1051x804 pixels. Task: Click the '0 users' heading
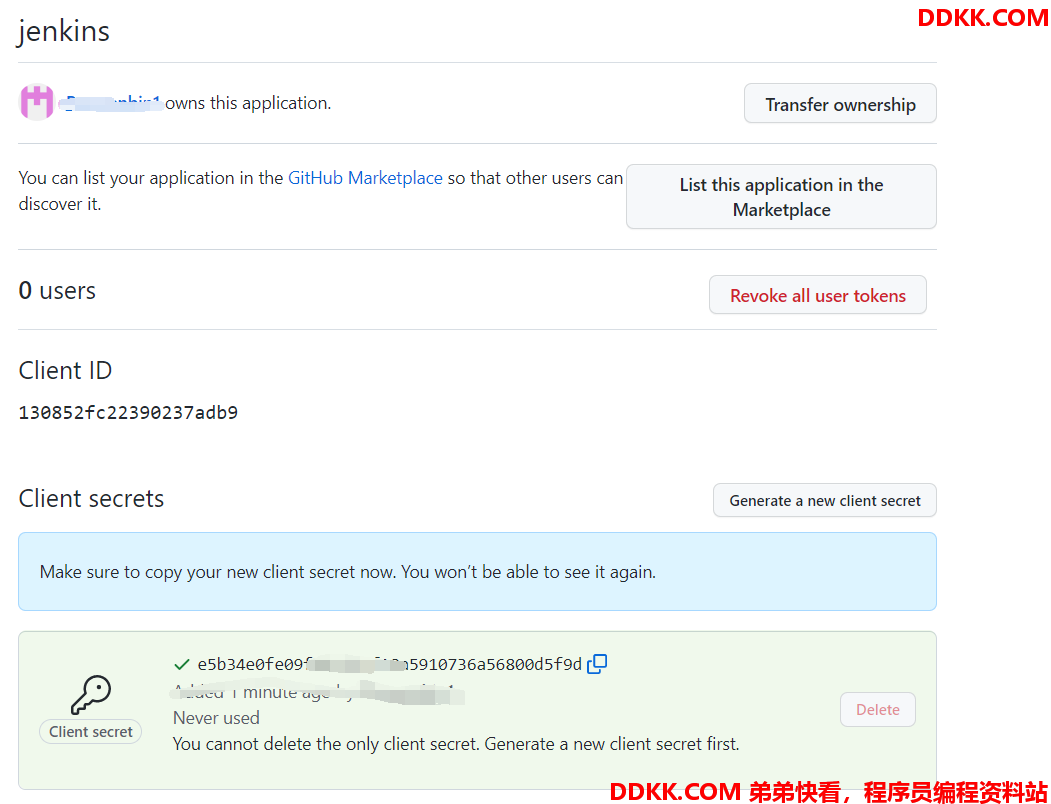pyautogui.click(x=57, y=290)
